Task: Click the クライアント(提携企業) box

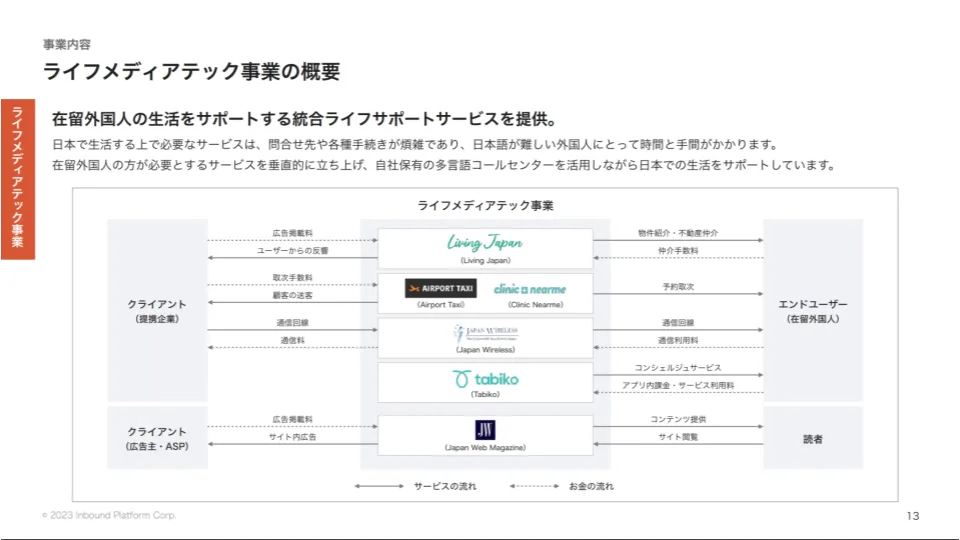Action: pos(157,310)
